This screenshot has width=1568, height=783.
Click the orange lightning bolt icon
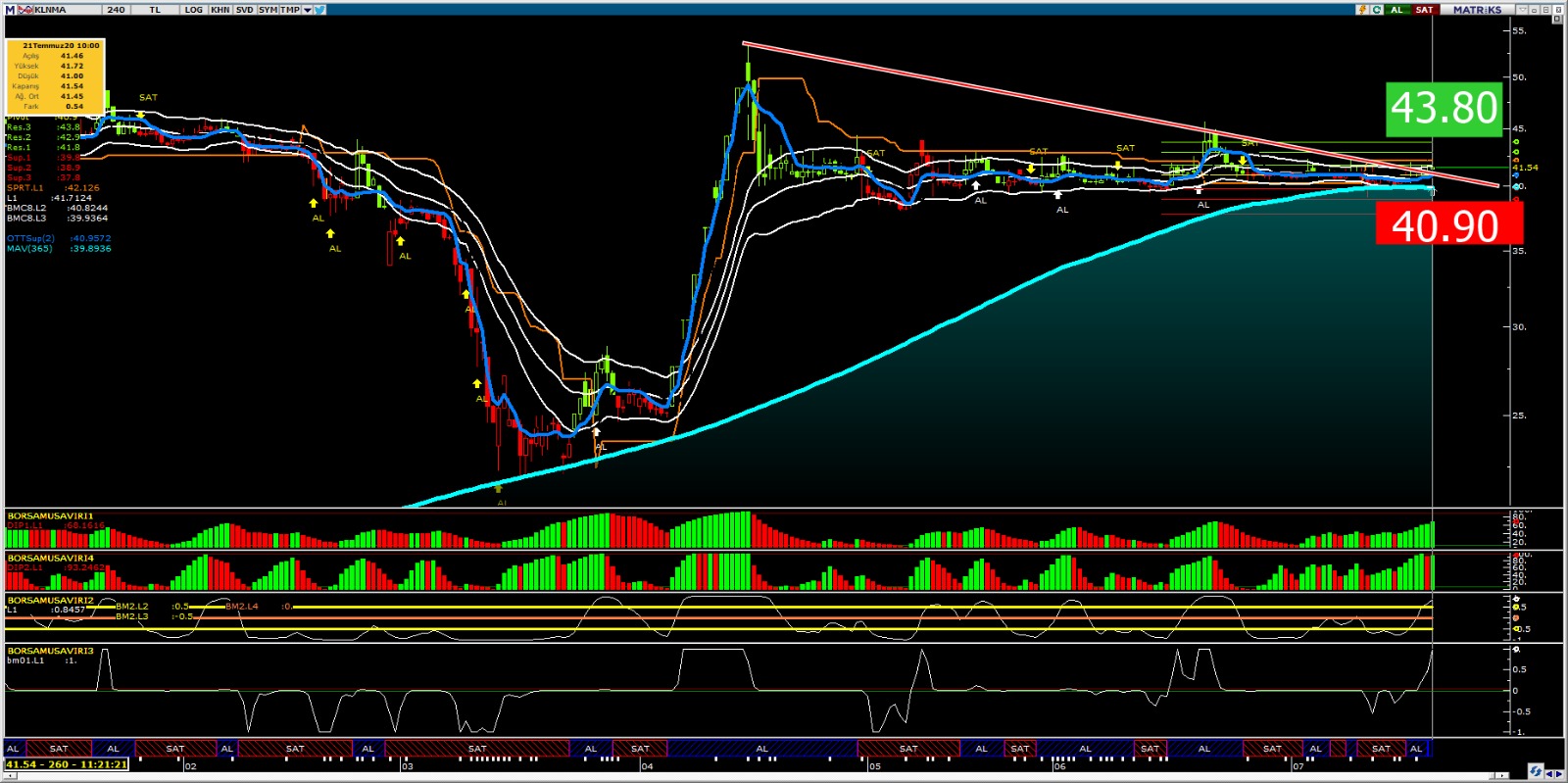click(1362, 9)
